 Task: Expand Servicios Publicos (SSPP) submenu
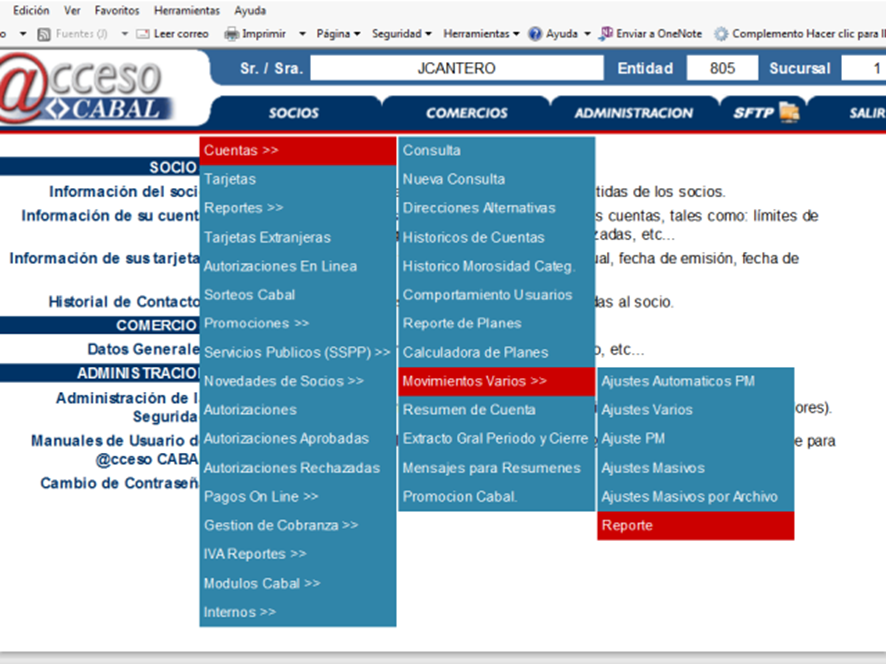(x=296, y=352)
